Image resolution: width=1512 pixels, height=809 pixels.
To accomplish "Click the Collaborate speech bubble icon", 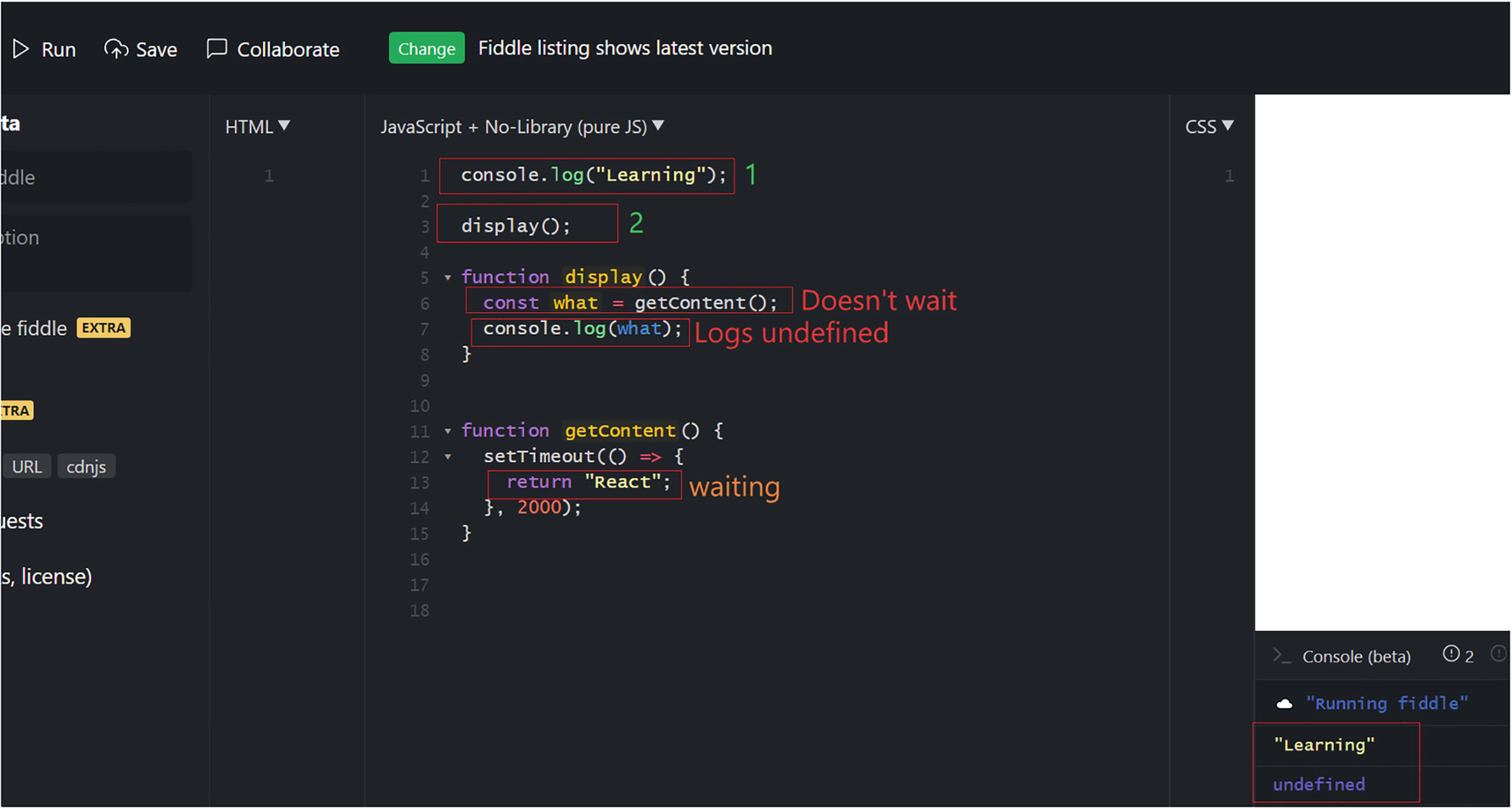I will click(217, 48).
